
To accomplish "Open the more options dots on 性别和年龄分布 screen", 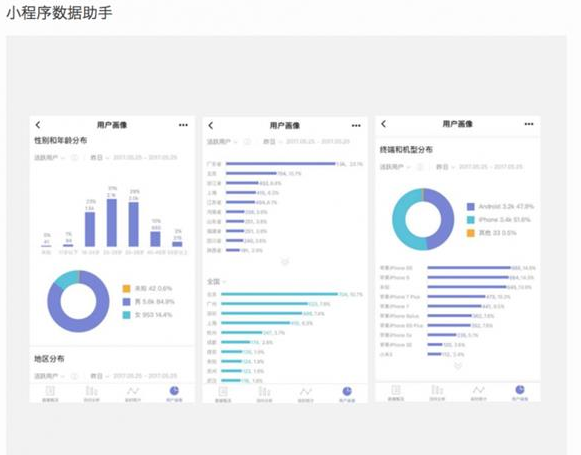I will point(183,125).
